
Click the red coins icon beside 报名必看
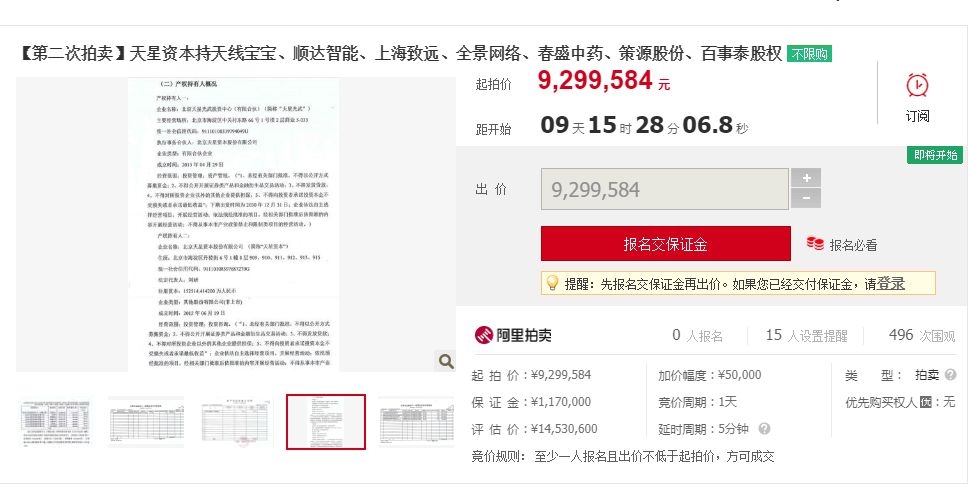[815, 243]
